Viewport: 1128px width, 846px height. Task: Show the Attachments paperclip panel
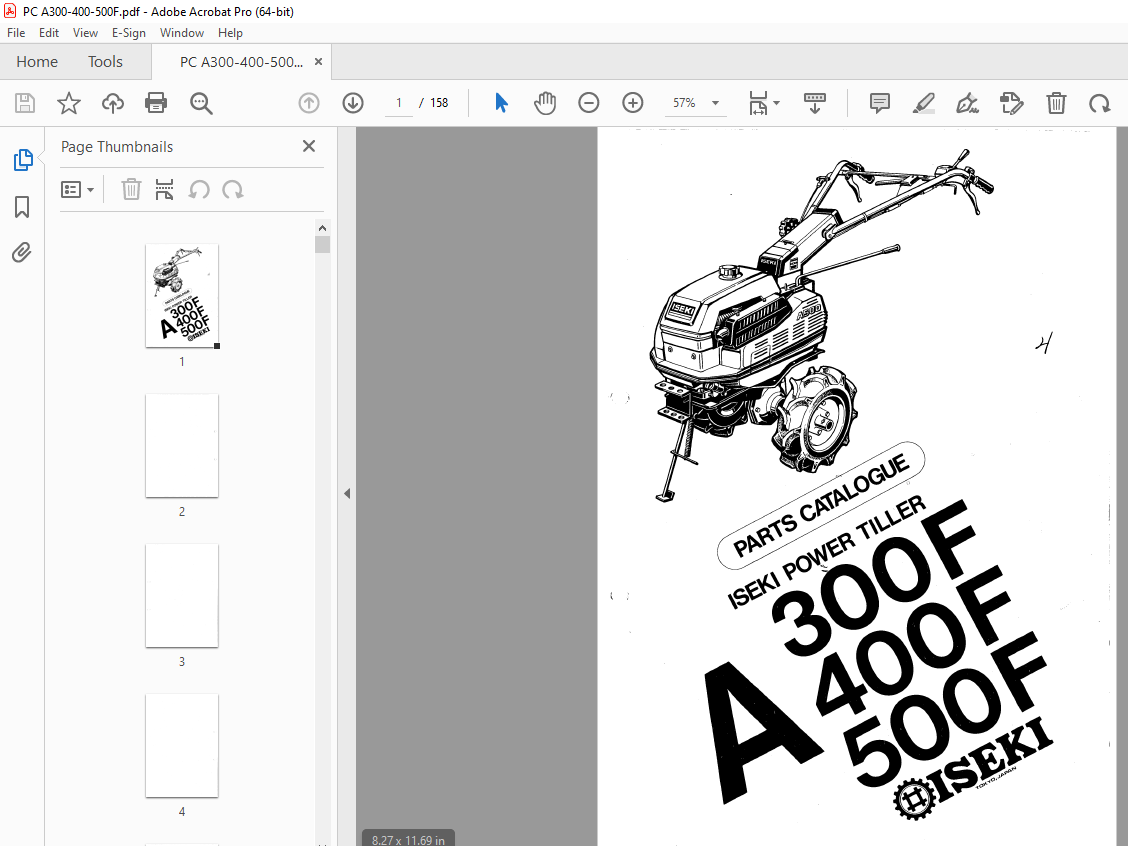(x=22, y=253)
